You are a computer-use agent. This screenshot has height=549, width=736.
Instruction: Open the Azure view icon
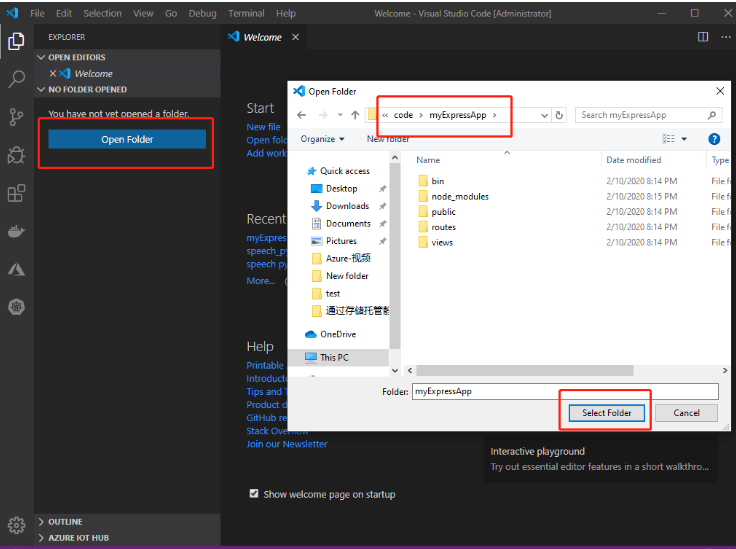point(16,269)
